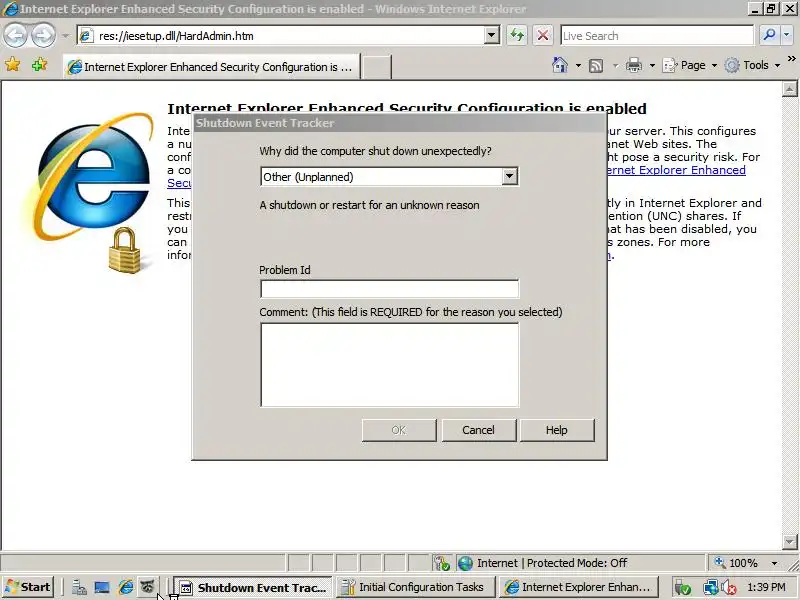Screen dimensions: 800x600
Task: Click the scroll up arrow on page scrollbar
Action: 789,89
